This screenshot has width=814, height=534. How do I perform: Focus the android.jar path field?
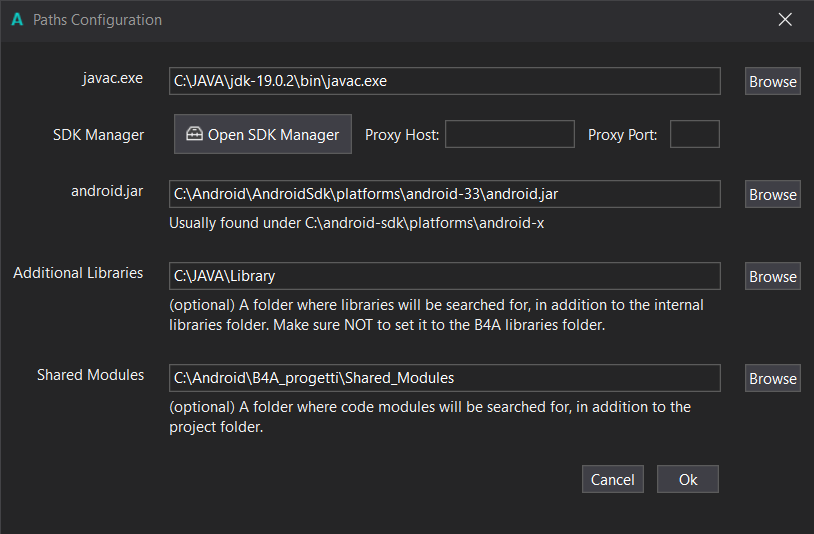click(x=444, y=194)
